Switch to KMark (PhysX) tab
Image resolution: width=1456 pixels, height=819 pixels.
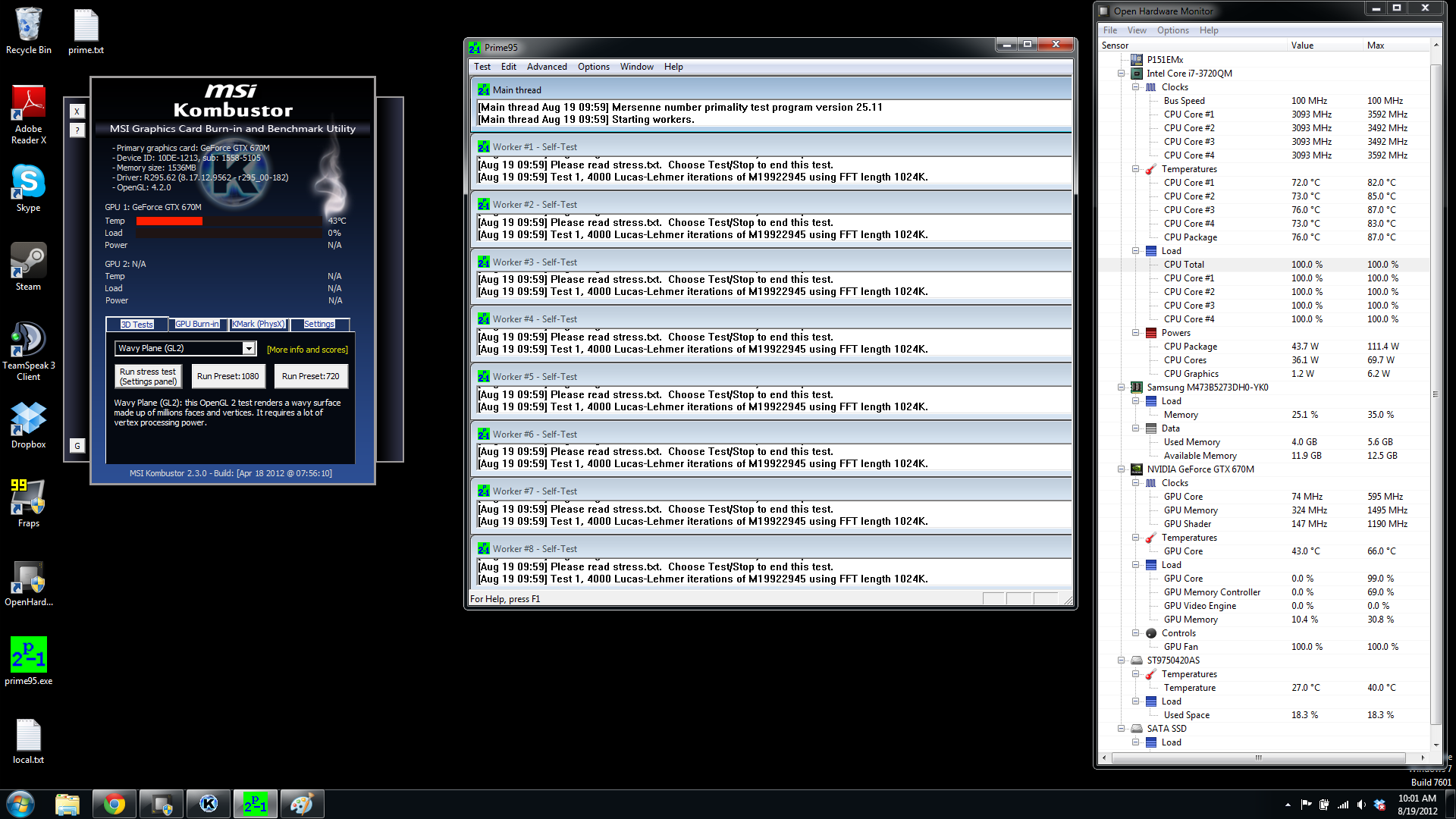[259, 324]
